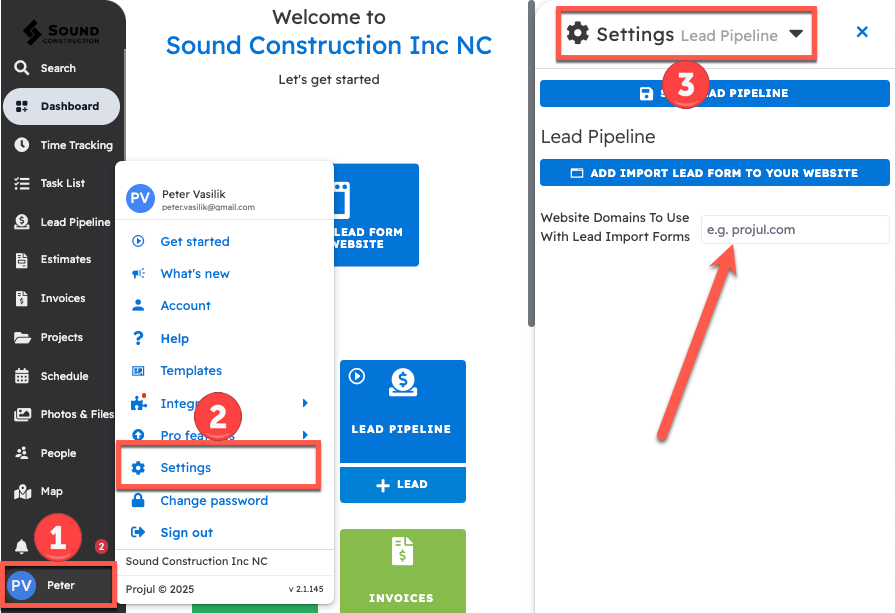Image resolution: width=895 pixels, height=613 pixels.
Task: Open the Lead Pipeline settings dropdown
Action: (797, 33)
